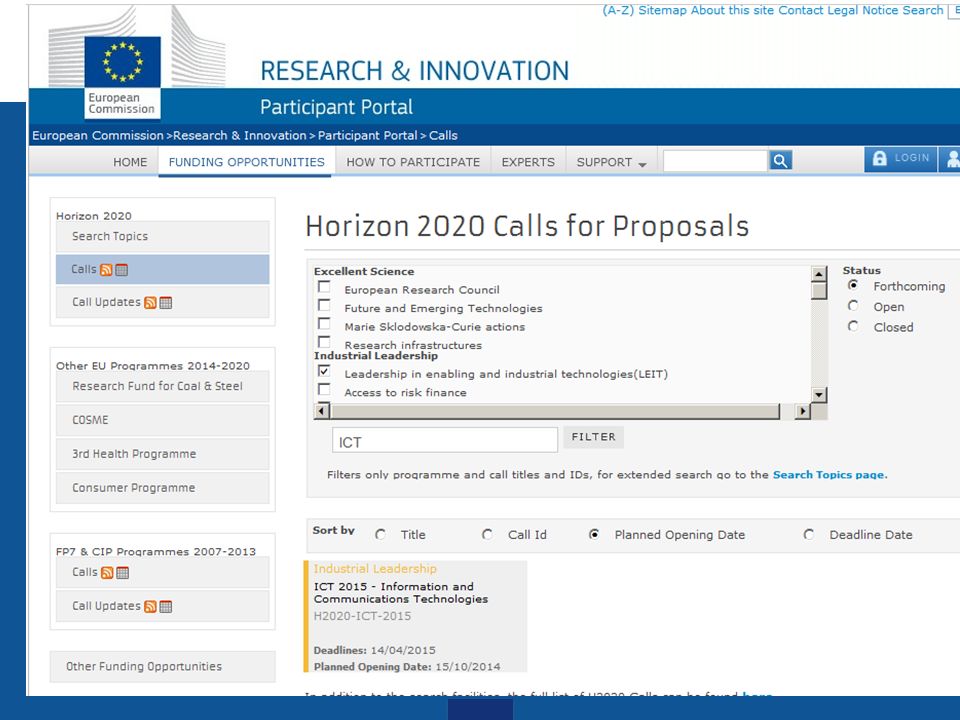
Task: Open FP7 & CIP Calls RSS feed icon
Action: tap(107, 572)
